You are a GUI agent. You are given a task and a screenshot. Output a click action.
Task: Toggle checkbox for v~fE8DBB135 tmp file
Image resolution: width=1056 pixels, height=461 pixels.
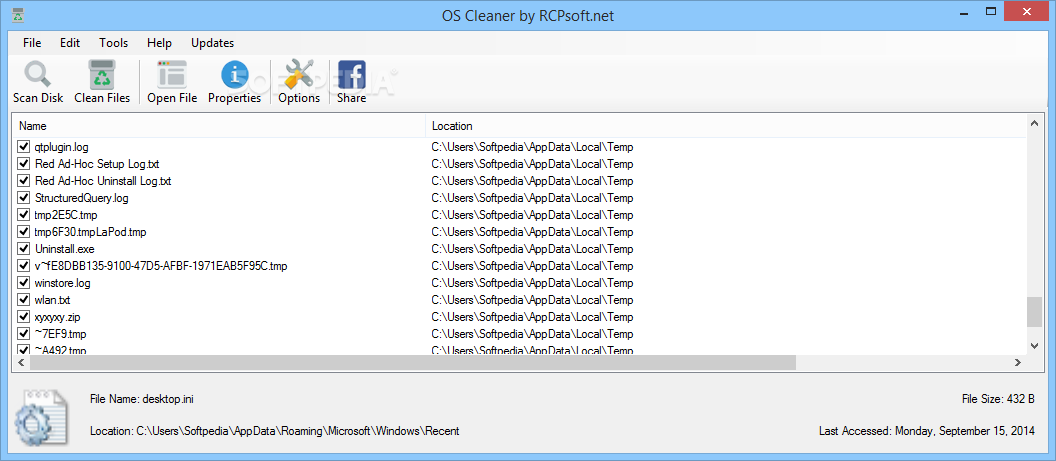24,266
